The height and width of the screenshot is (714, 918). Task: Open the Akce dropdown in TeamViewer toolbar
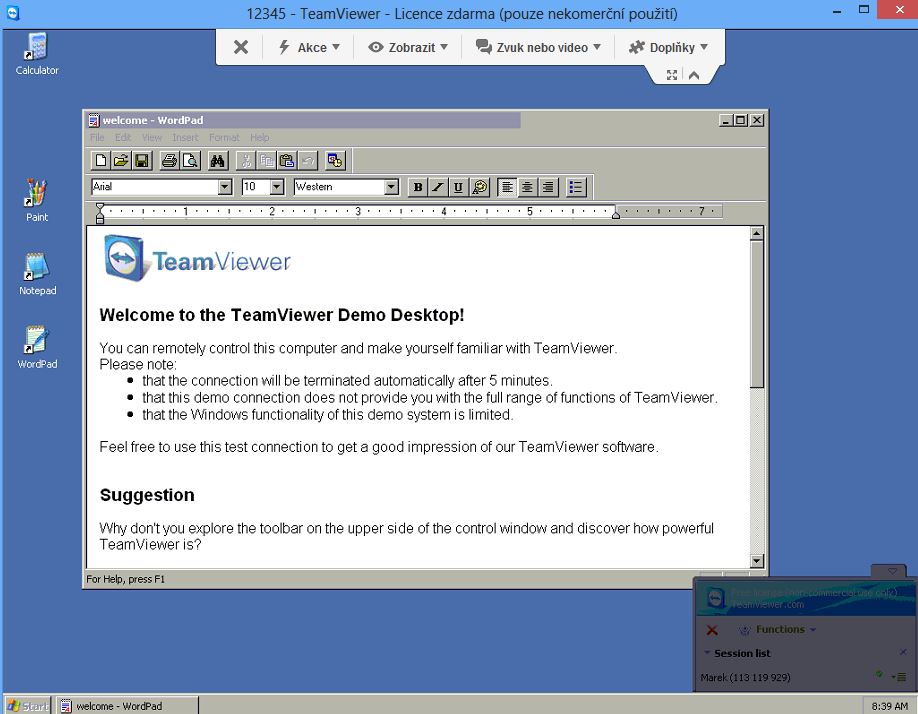point(309,47)
